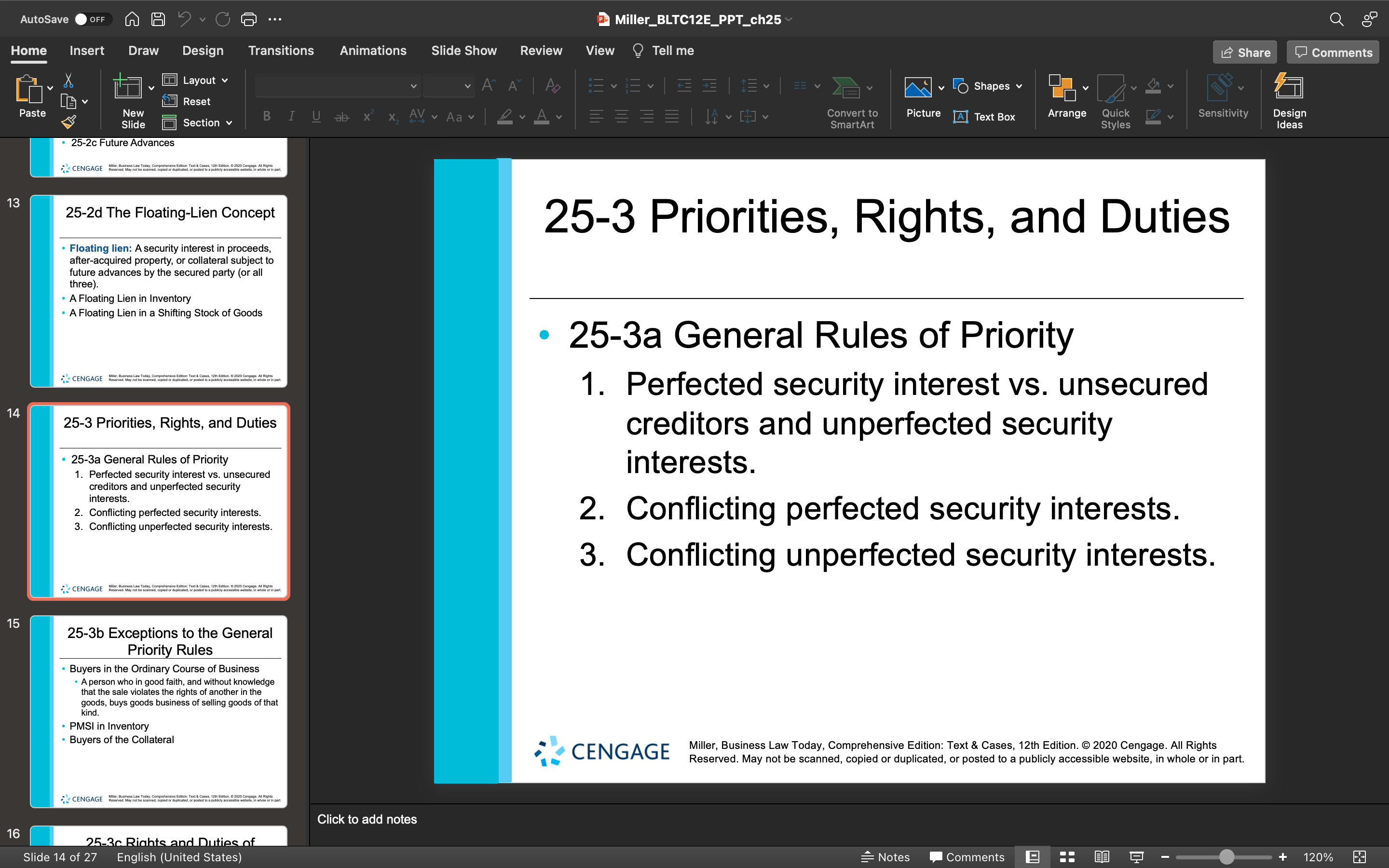Click the zoom slider handle
The height and width of the screenshot is (868, 1389).
[1226, 856]
